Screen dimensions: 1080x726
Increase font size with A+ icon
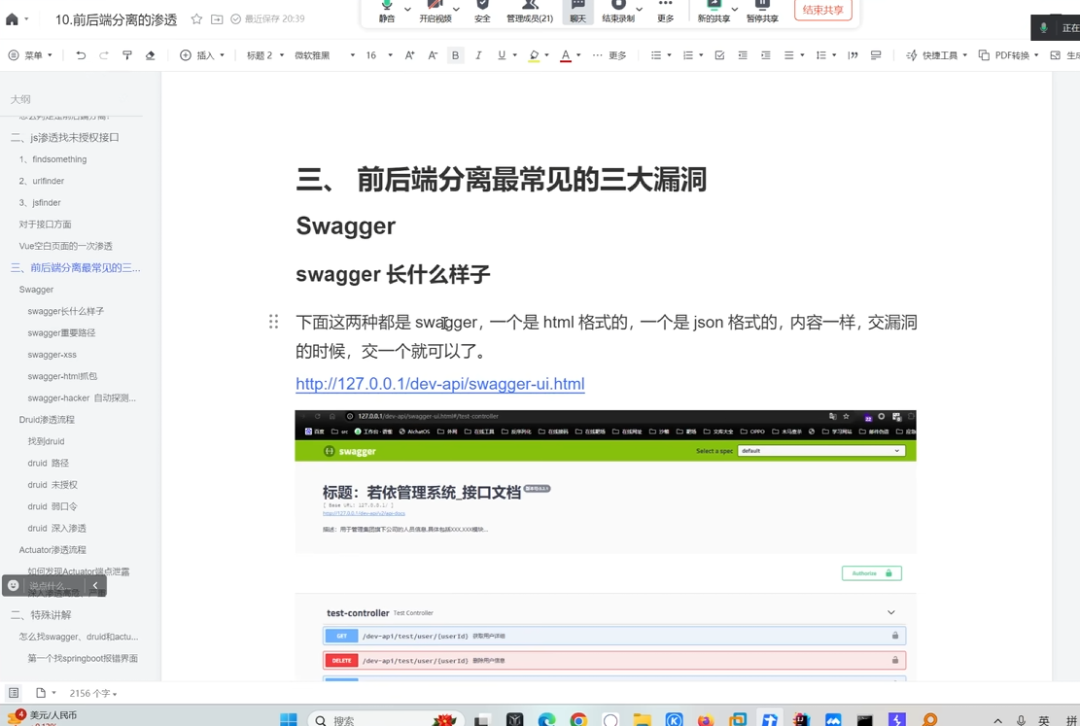[x=410, y=55]
